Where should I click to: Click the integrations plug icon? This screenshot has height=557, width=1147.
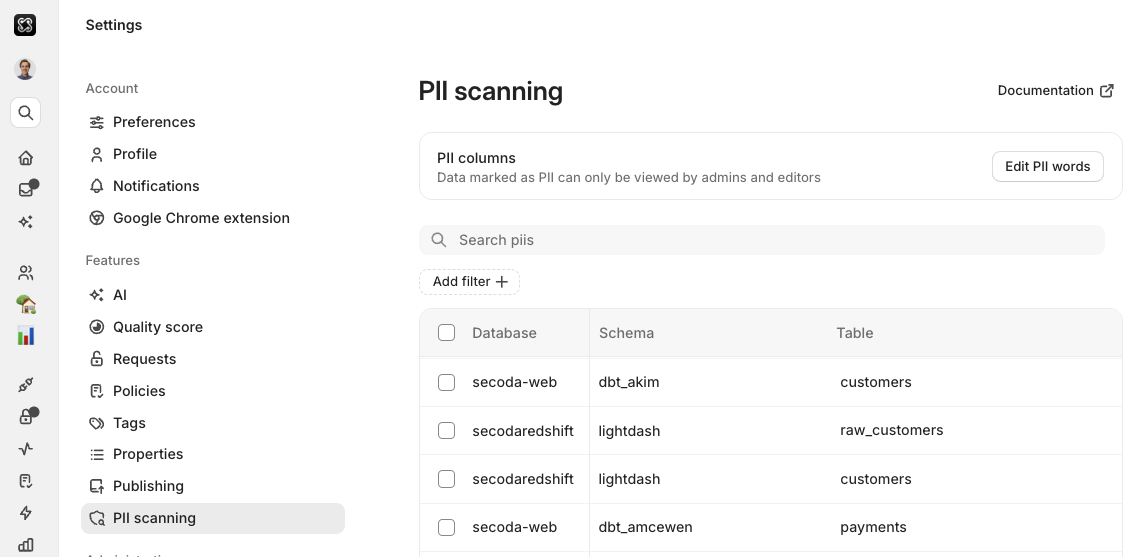[26, 385]
